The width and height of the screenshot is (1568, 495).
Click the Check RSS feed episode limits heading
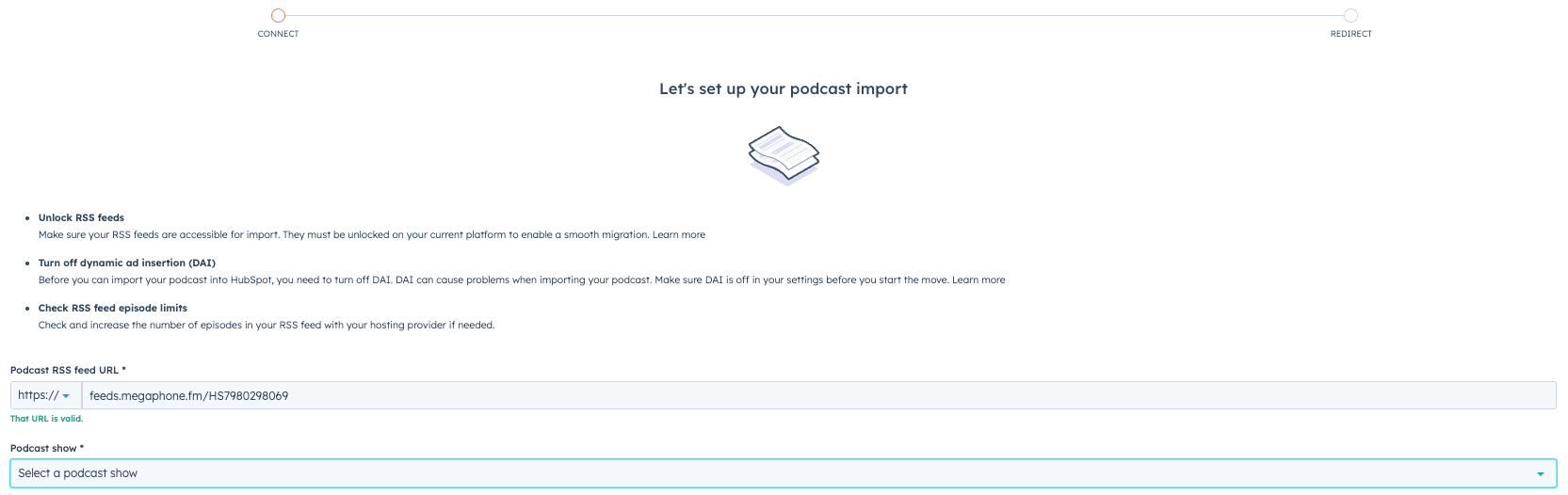click(x=113, y=309)
